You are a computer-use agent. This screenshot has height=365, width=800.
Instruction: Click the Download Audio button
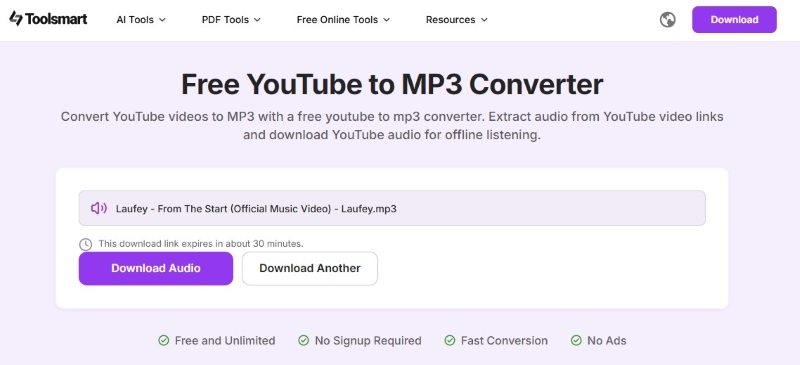tap(156, 269)
